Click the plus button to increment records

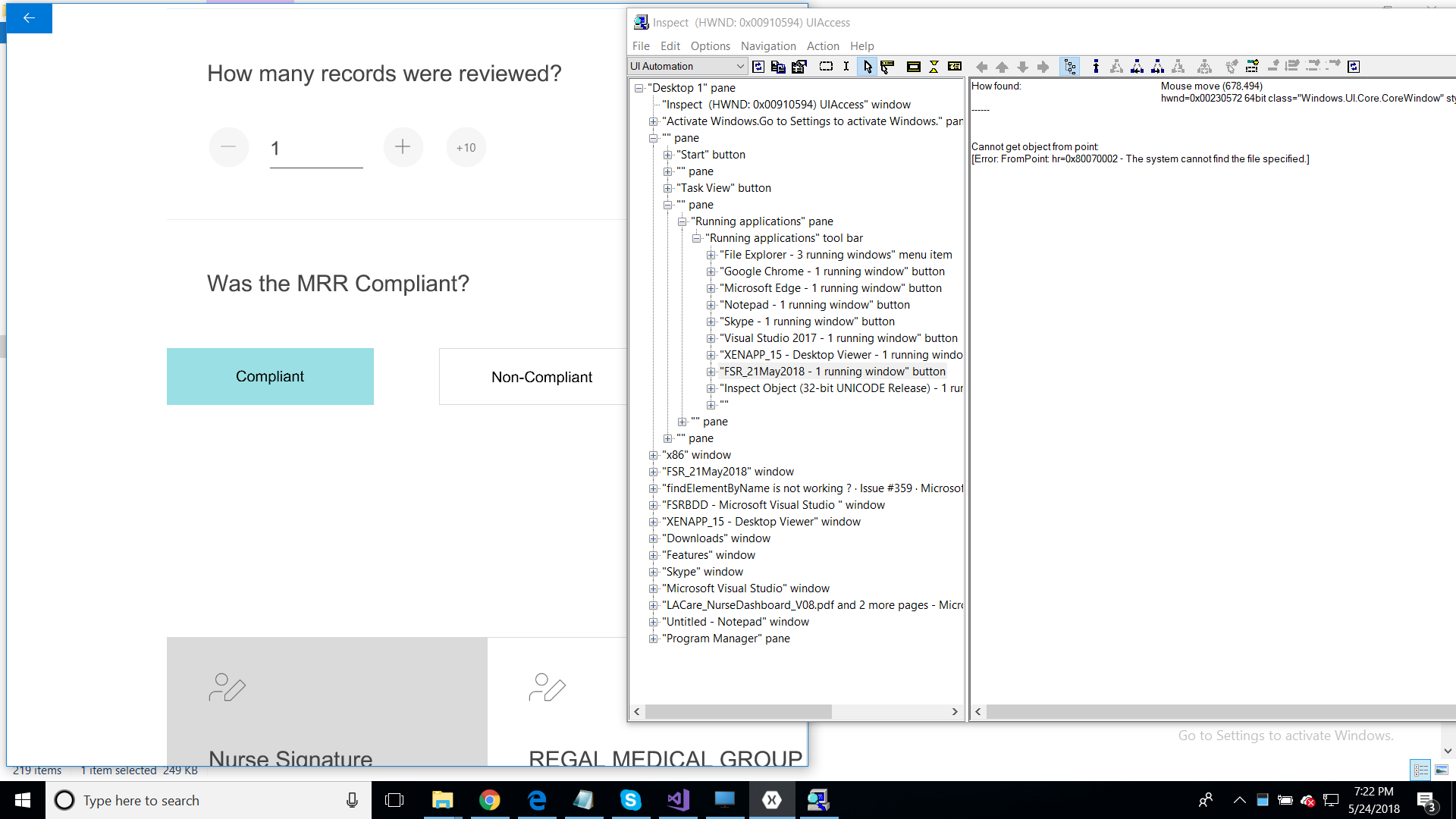coord(403,147)
